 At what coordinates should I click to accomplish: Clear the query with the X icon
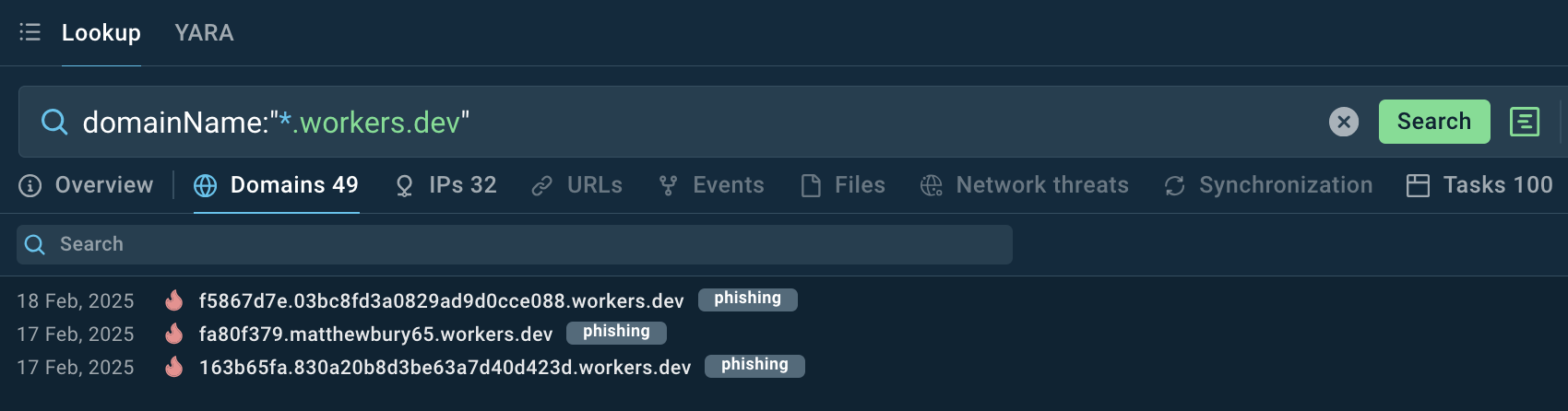pos(1344,122)
